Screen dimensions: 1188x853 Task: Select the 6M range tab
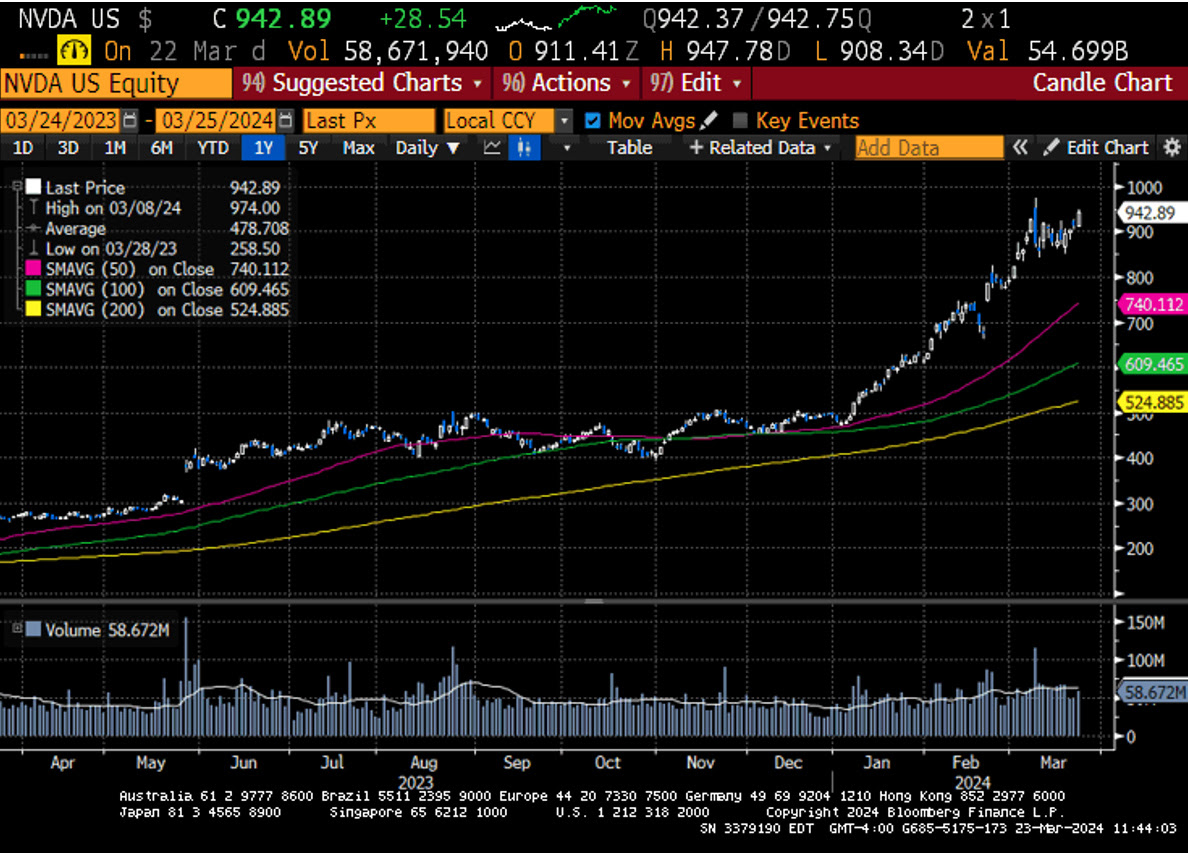coord(161,148)
